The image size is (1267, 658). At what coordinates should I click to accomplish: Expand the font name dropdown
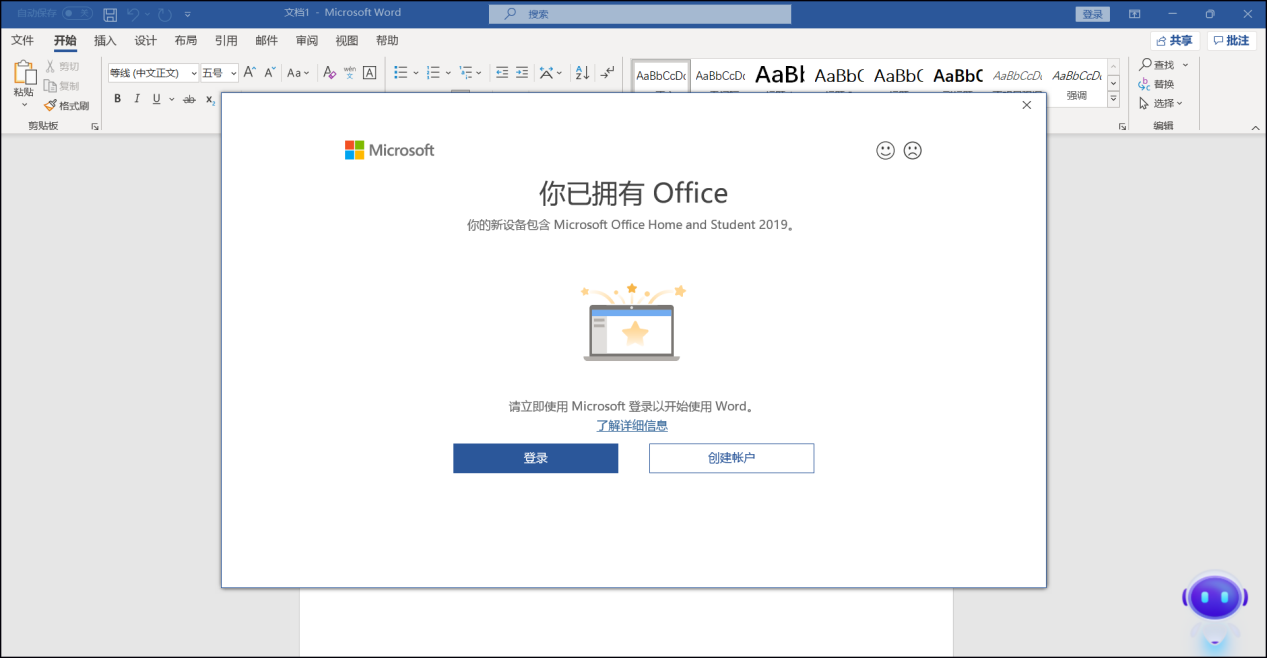pyautogui.click(x=193, y=72)
